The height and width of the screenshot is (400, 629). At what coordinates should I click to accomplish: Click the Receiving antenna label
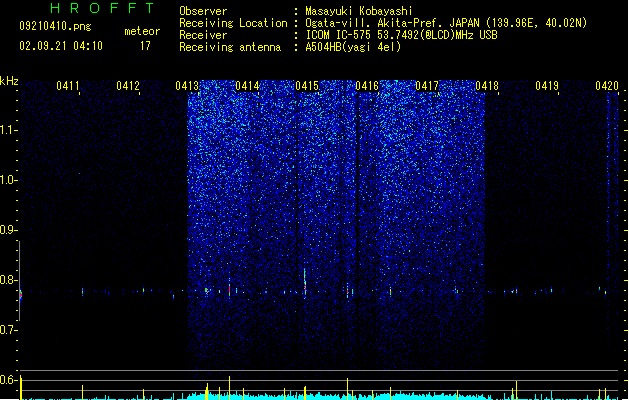click(x=230, y=47)
